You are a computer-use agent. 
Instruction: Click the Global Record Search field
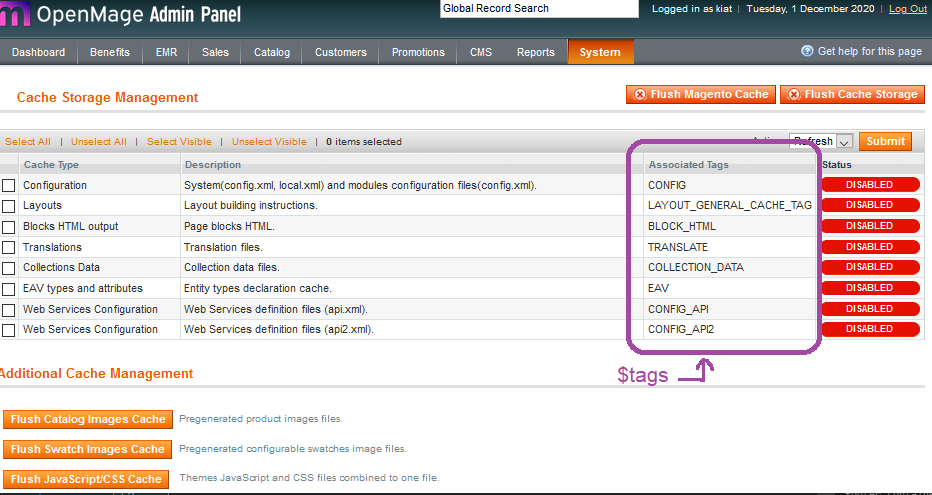click(x=538, y=9)
